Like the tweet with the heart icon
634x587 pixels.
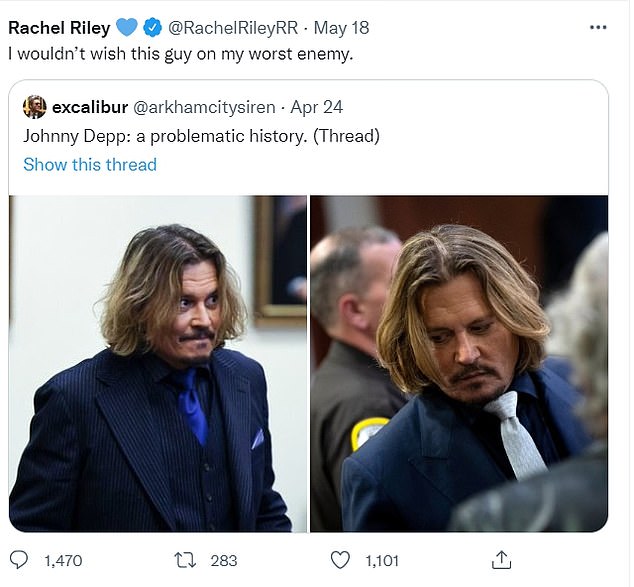[x=341, y=560]
